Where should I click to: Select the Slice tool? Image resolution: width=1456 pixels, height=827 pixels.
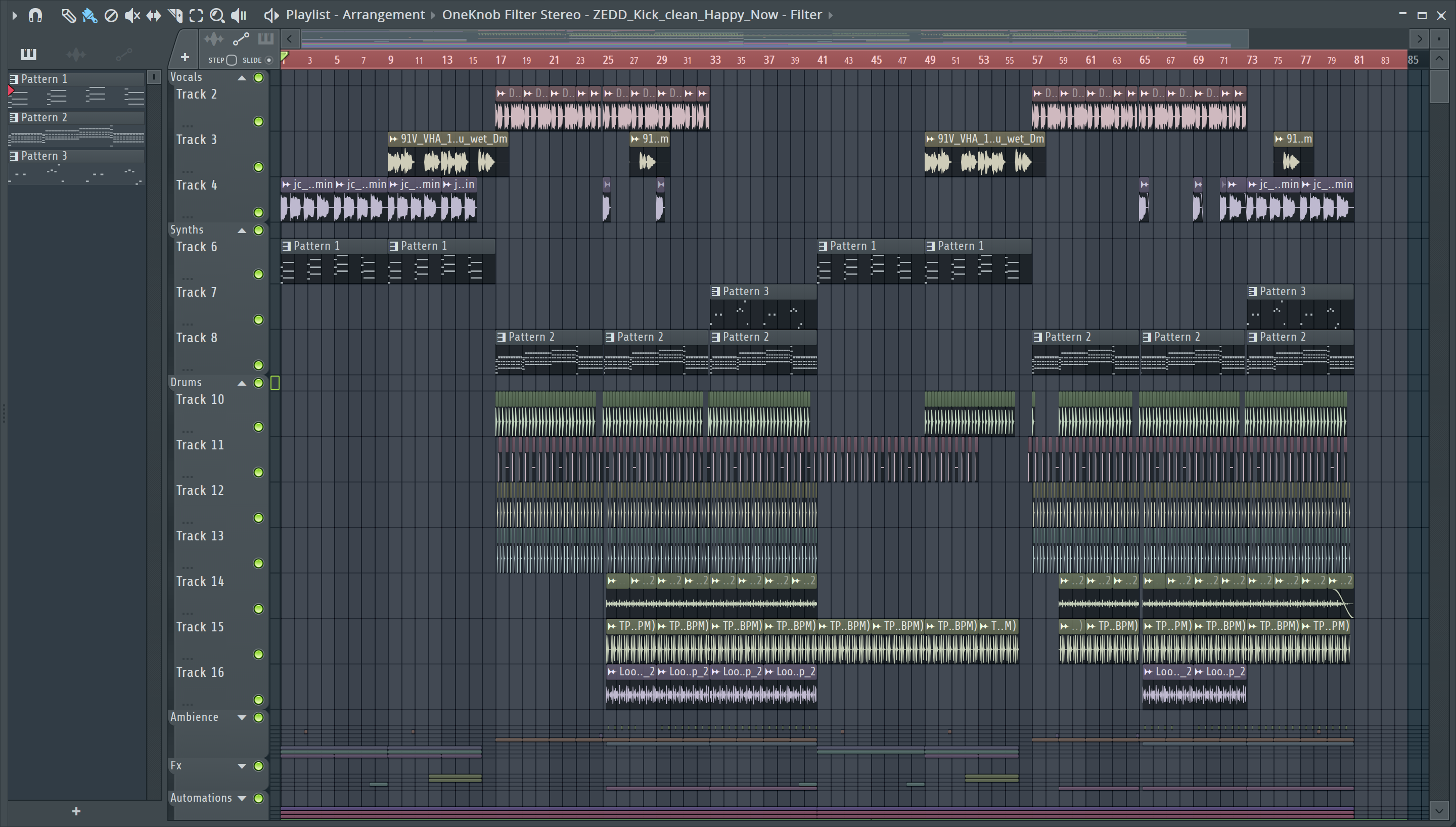(x=175, y=15)
